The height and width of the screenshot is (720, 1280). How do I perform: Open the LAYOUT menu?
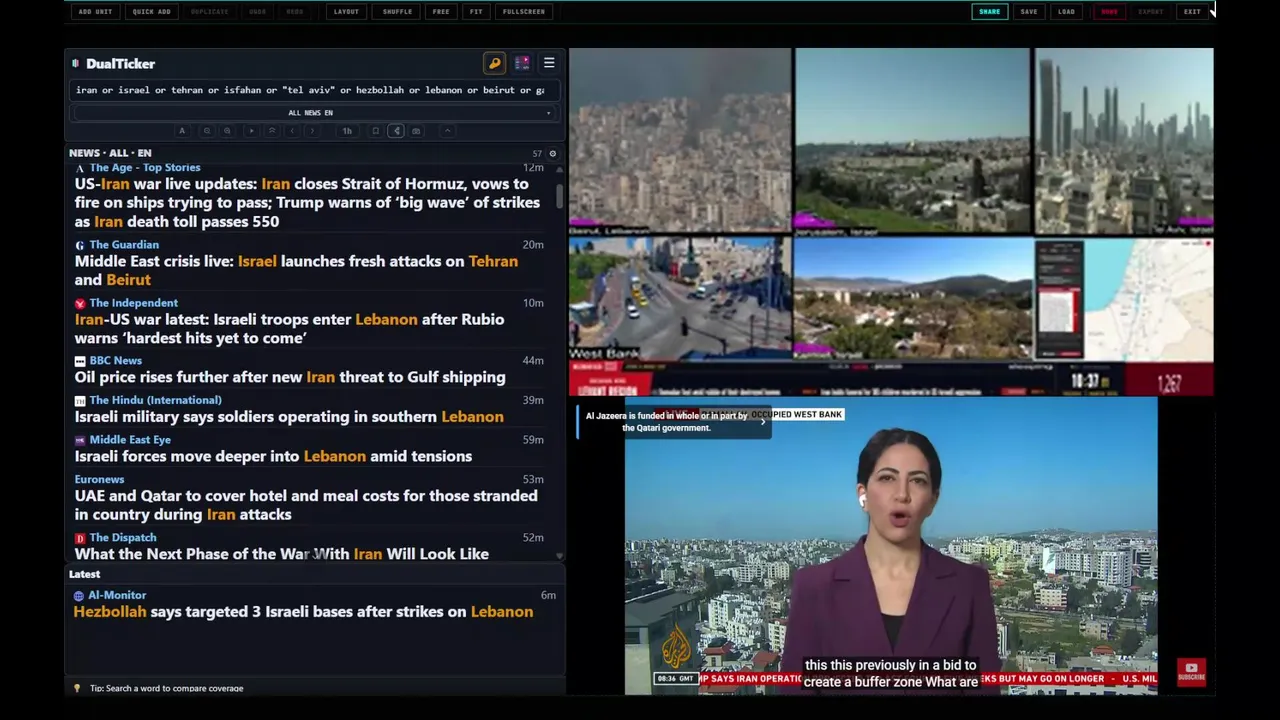click(346, 12)
